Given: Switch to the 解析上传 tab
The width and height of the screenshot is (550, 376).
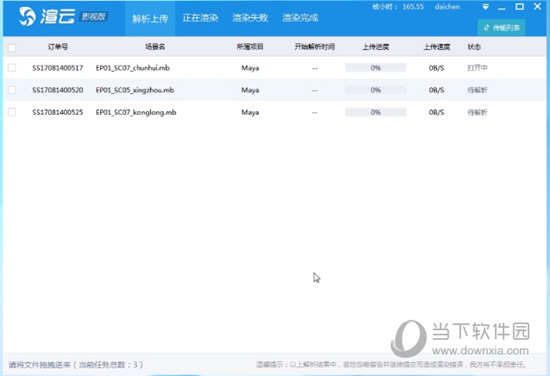Looking at the screenshot, I should [x=150, y=18].
